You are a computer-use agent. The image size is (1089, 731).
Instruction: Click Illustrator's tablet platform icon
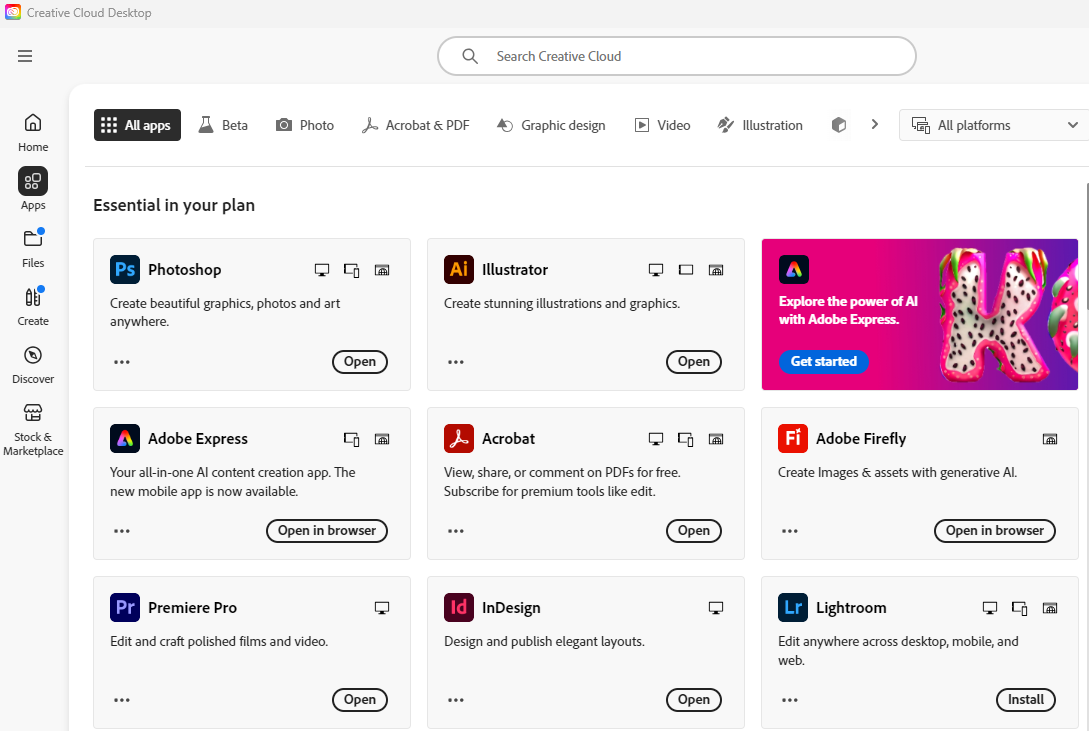pyautogui.click(x=686, y=270)
